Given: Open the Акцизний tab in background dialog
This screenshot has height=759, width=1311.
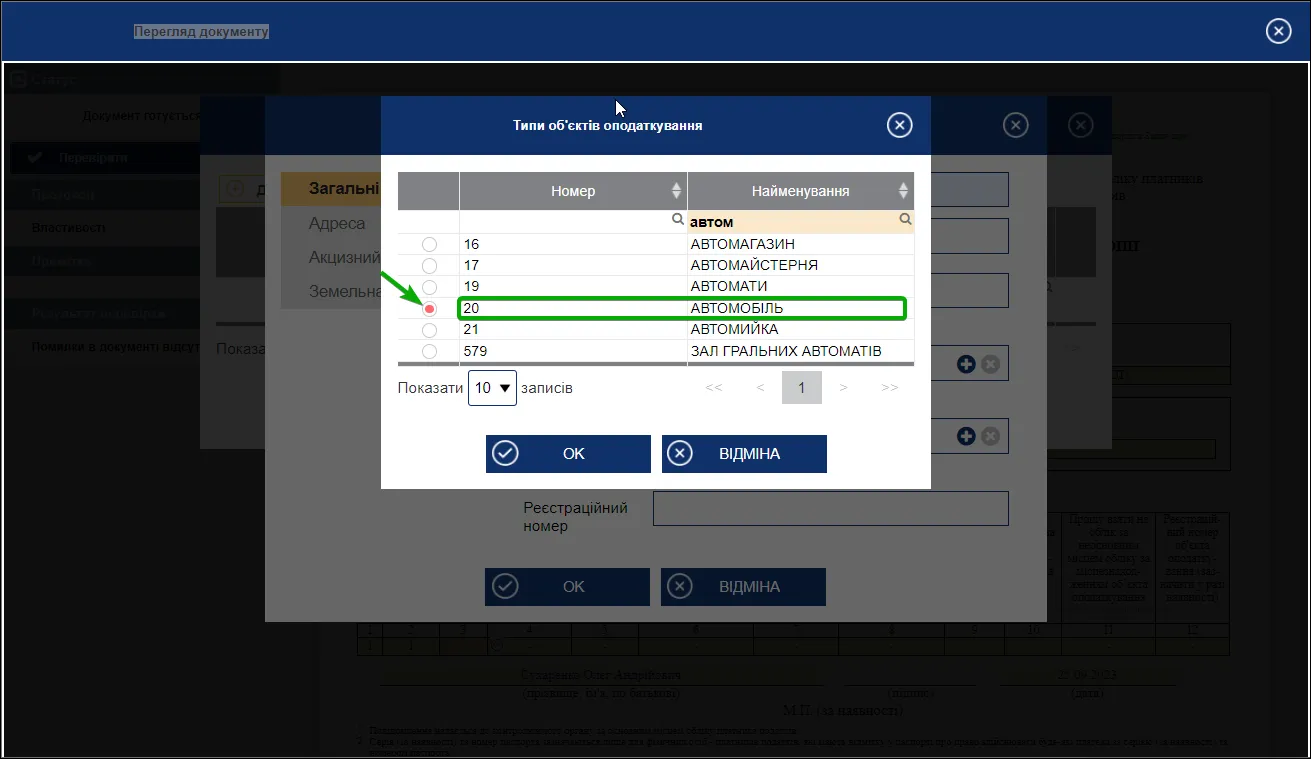Looking at the screenshot, I should [332, 257].
